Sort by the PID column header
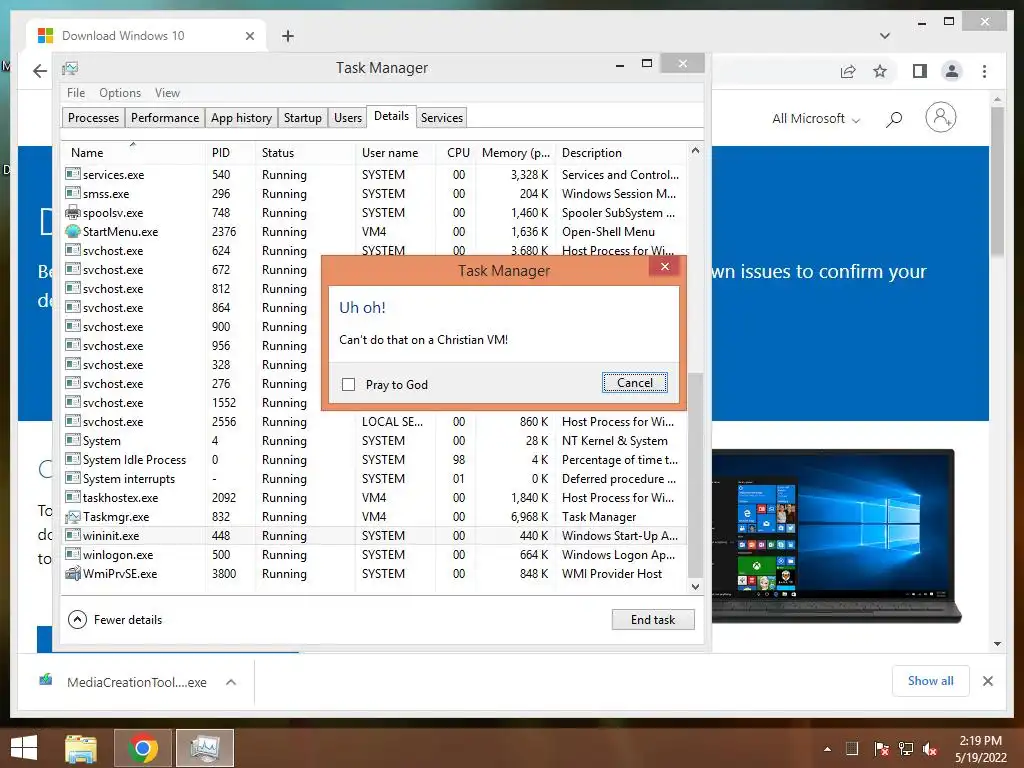This screenshot has height=768, width=1024. (x=230, y=153)
